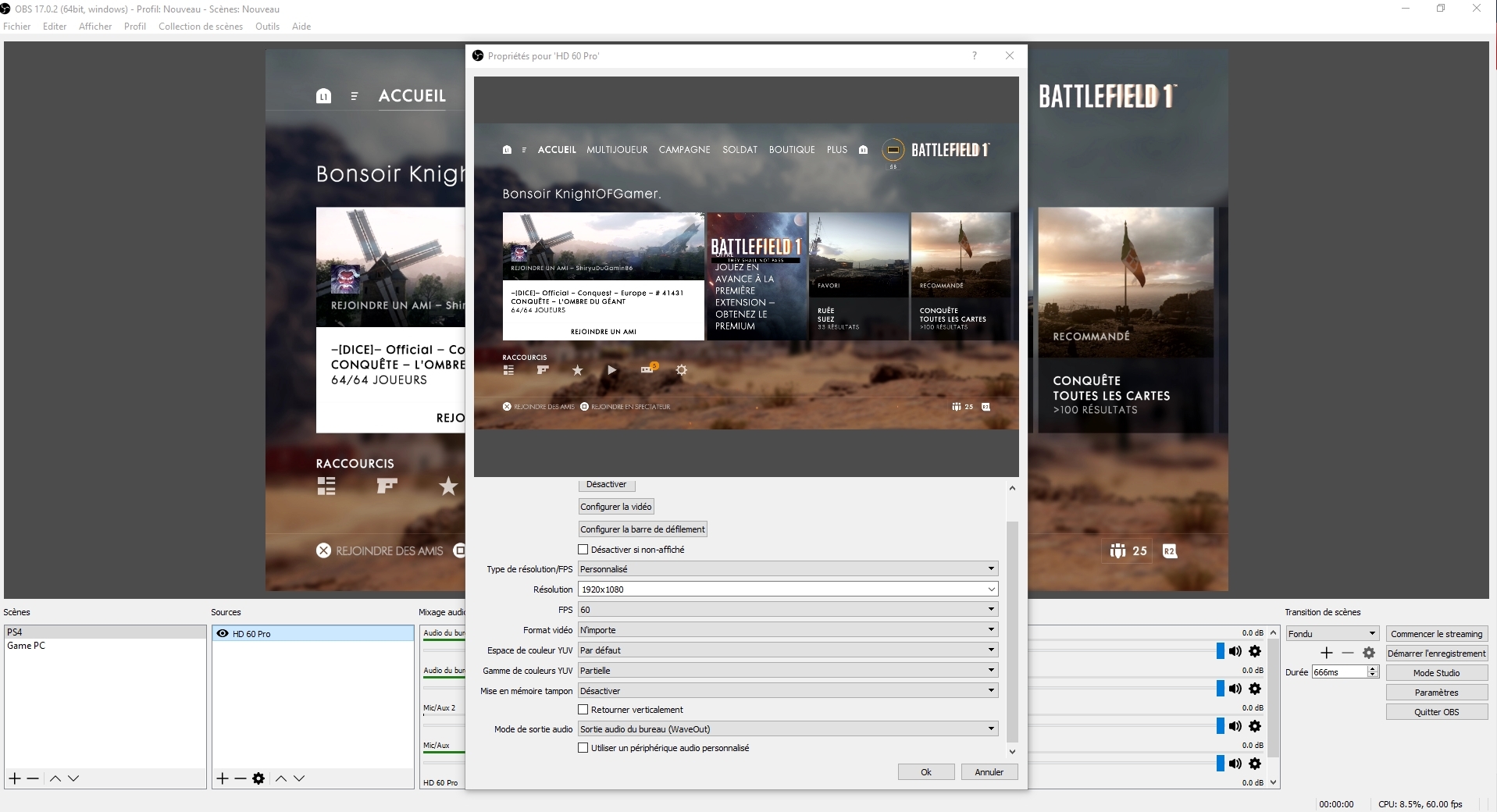Add a scene transition with the plus icon

(x=1327, y=653)
